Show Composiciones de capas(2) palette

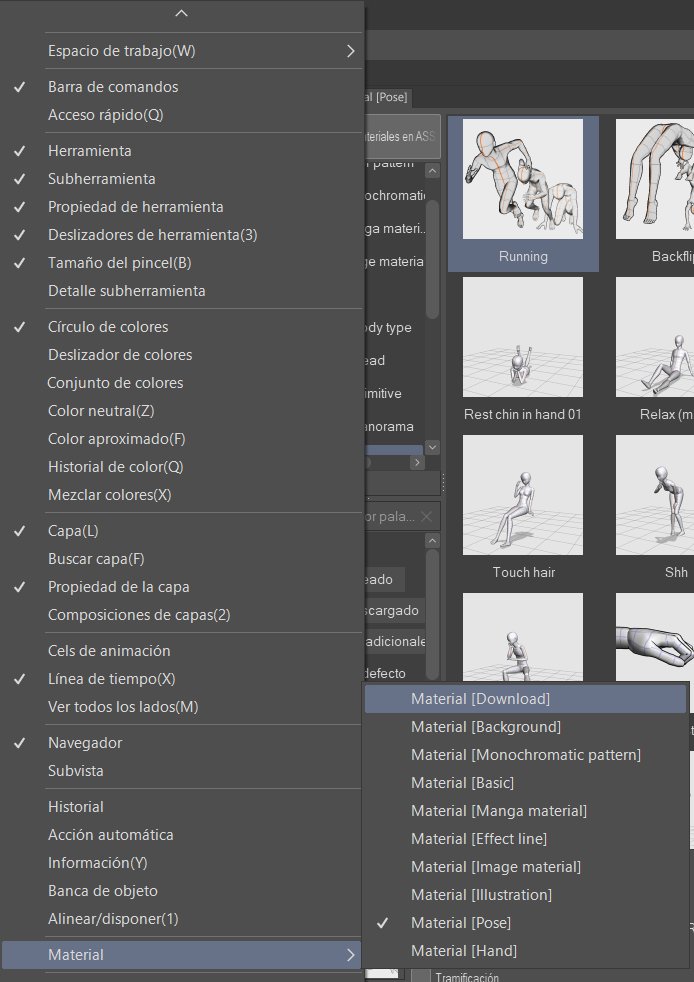point(182,615)
